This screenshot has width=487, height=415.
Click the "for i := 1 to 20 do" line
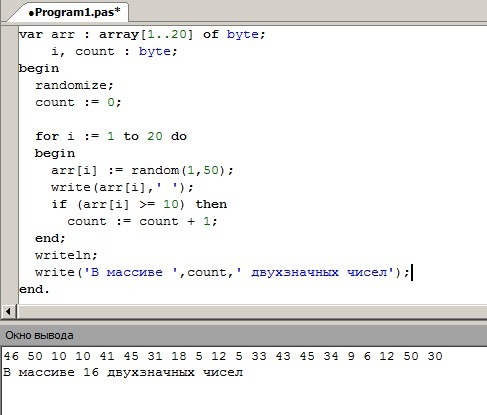coord(111,136)
